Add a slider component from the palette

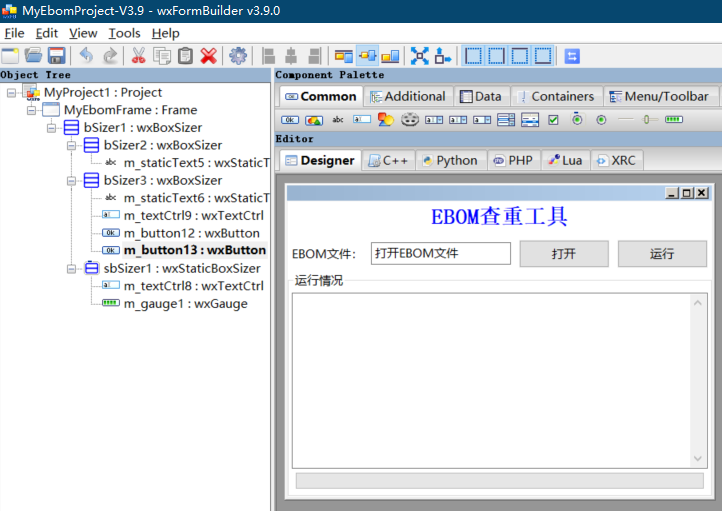point(650,120)
